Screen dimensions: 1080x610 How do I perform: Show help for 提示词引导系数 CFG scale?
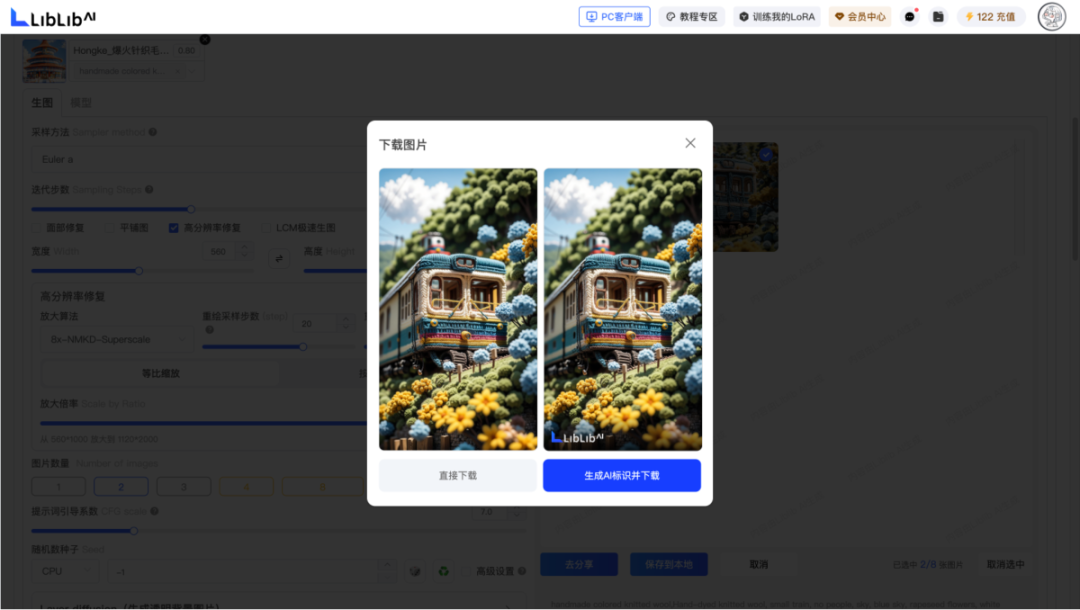(x=154, y=512)
